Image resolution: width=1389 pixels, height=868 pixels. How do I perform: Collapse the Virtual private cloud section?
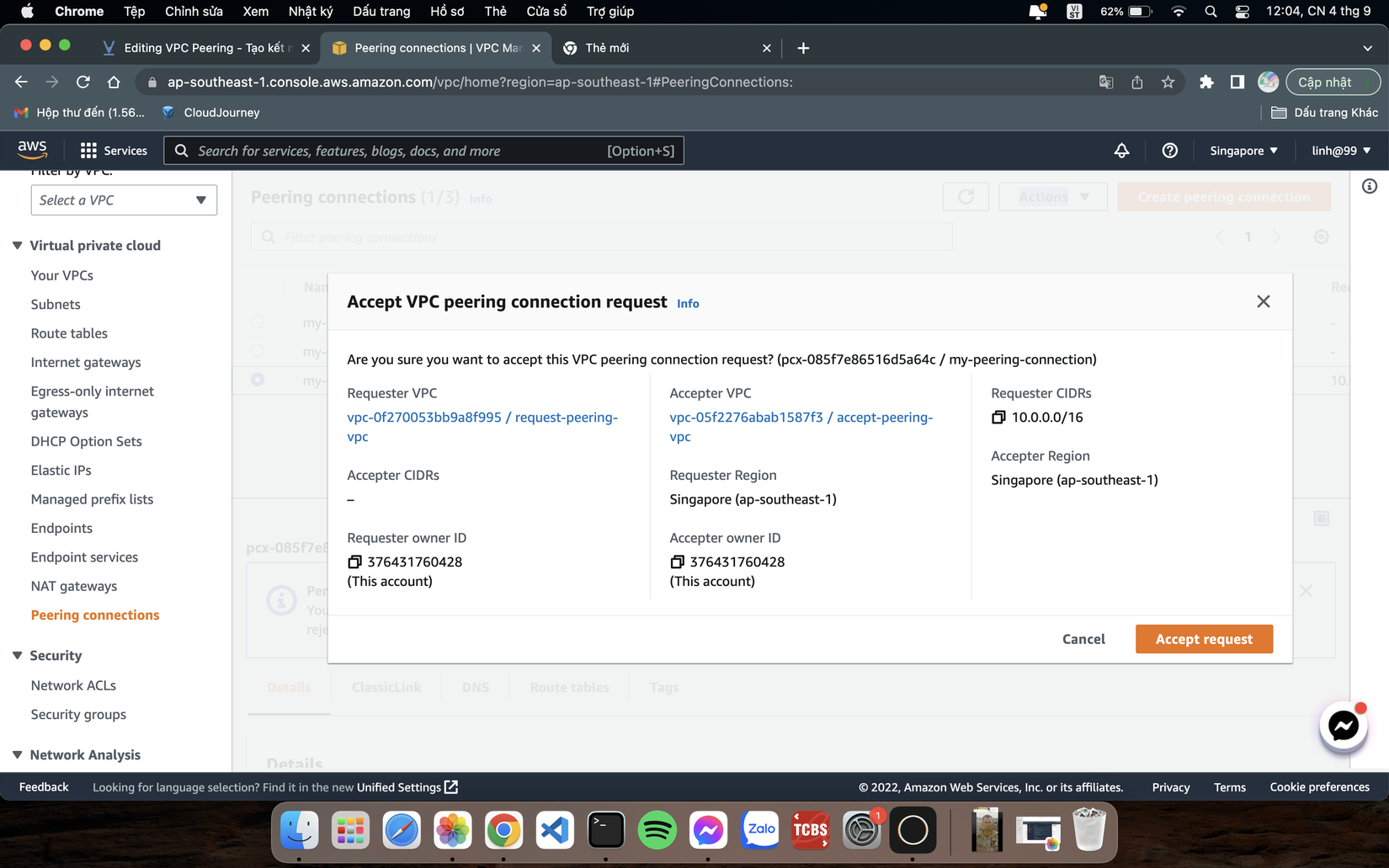coord(17,246)
